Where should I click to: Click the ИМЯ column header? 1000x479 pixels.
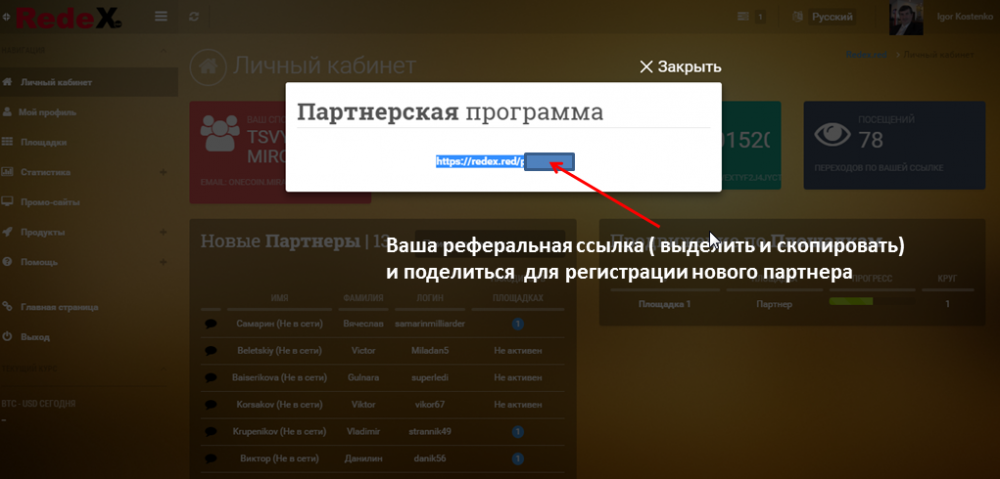[x=279, y=298]
